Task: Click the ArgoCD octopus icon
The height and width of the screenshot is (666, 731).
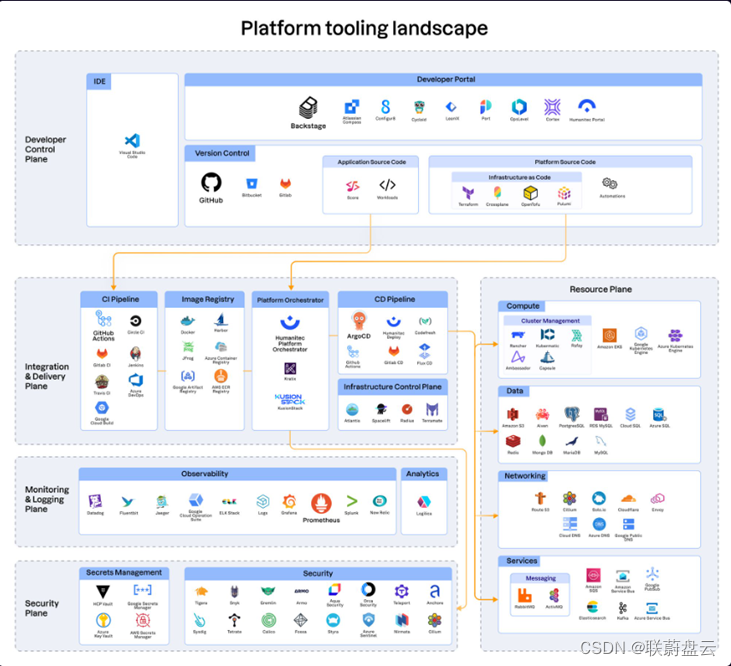Action: click(359, 321)
